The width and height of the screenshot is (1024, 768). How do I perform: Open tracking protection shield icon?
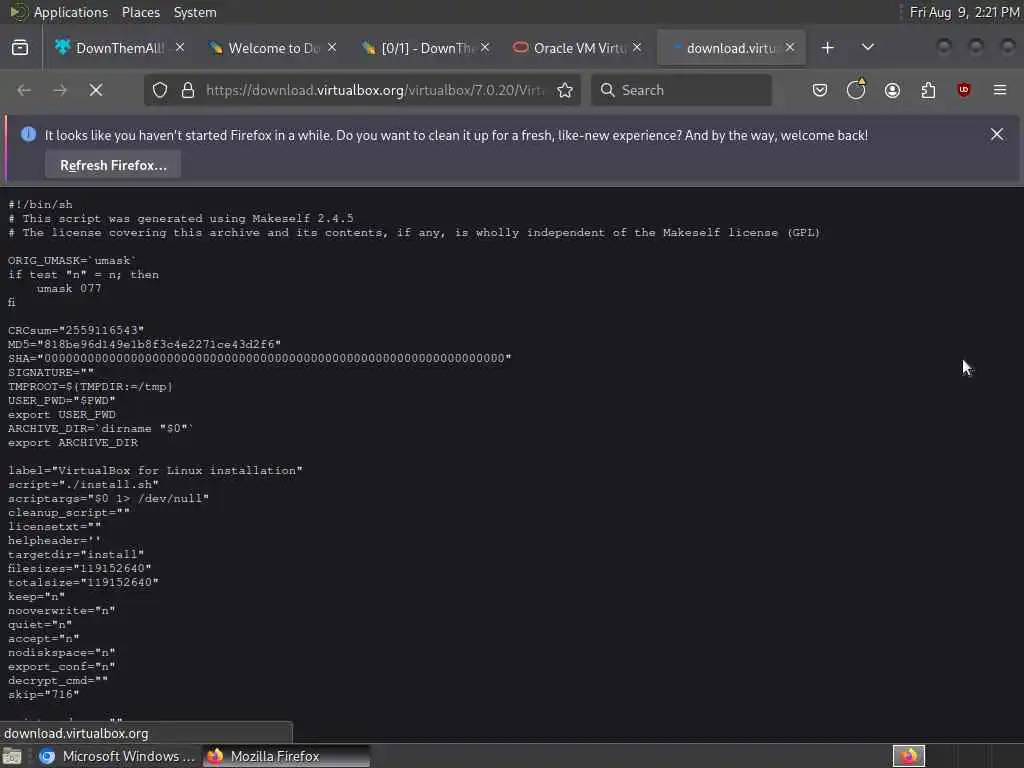pos(160,90)
